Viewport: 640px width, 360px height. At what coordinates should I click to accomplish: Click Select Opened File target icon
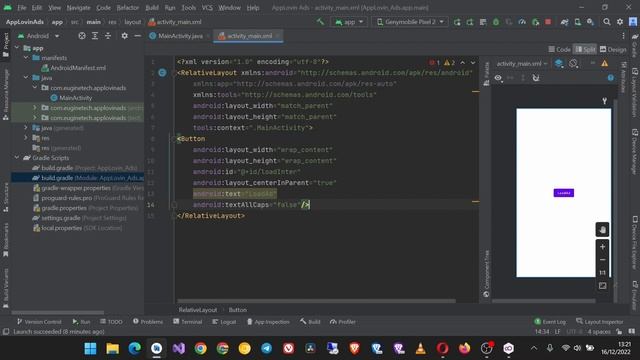tap(82, 36)
